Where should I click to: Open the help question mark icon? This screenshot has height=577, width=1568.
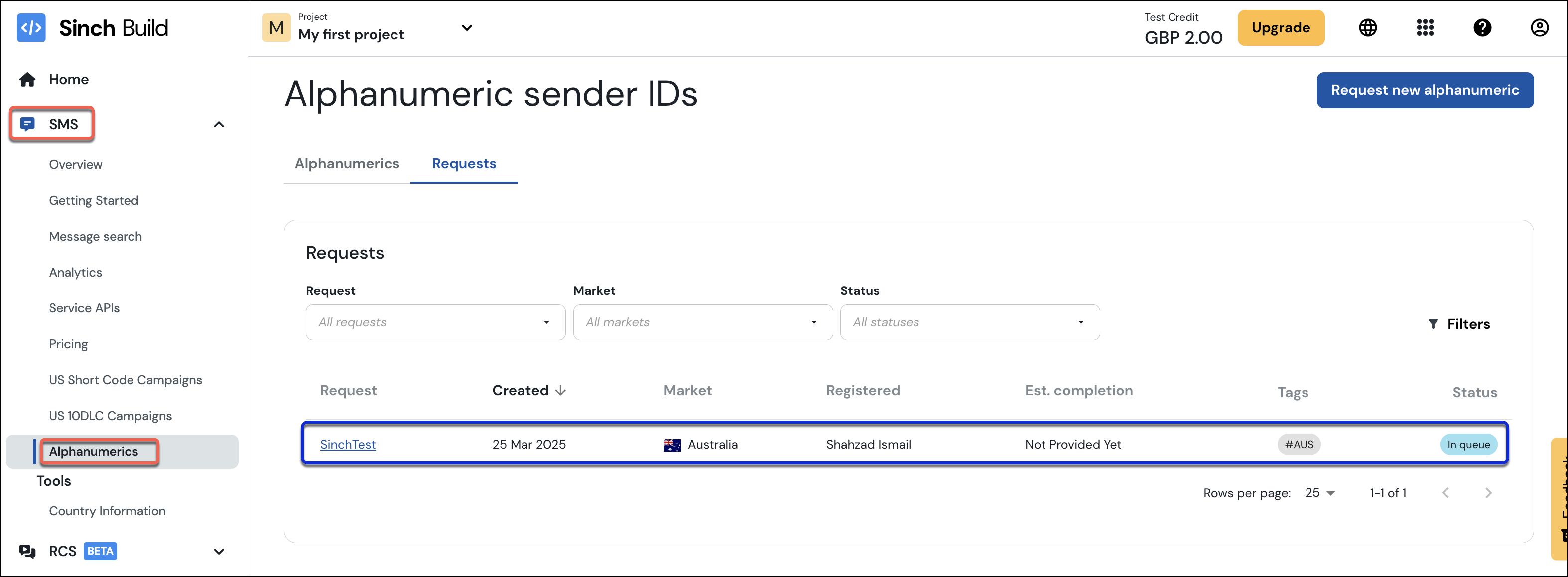(x=1483, y=27)
